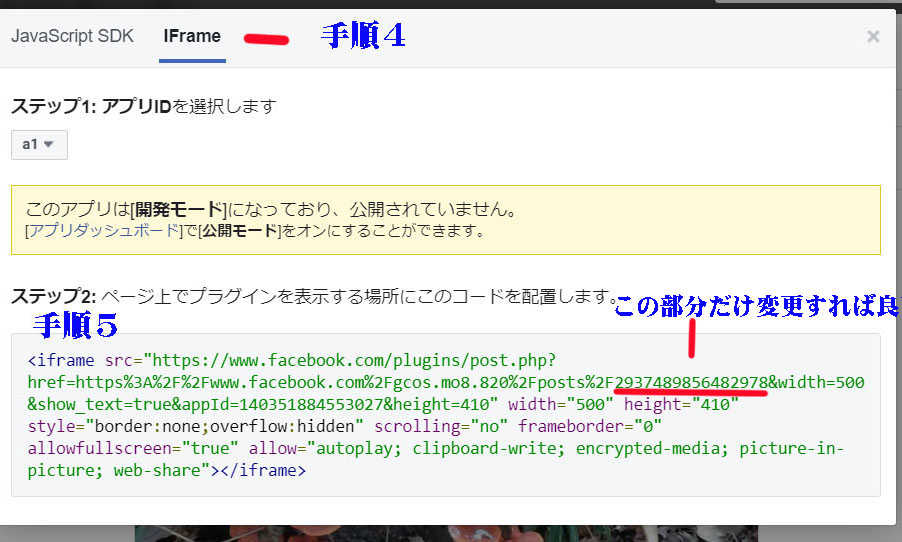
Task: Click the blue 手順４ annotation
Action: [x=362, y=36]
